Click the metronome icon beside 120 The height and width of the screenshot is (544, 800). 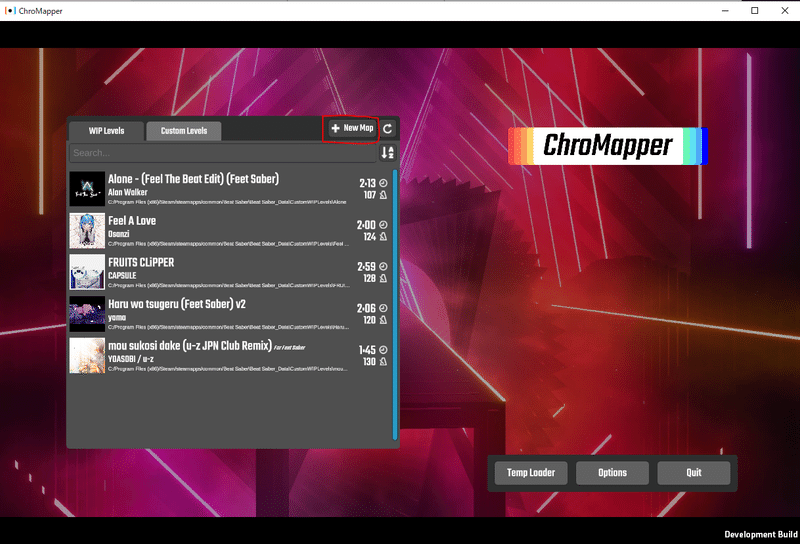383,320
